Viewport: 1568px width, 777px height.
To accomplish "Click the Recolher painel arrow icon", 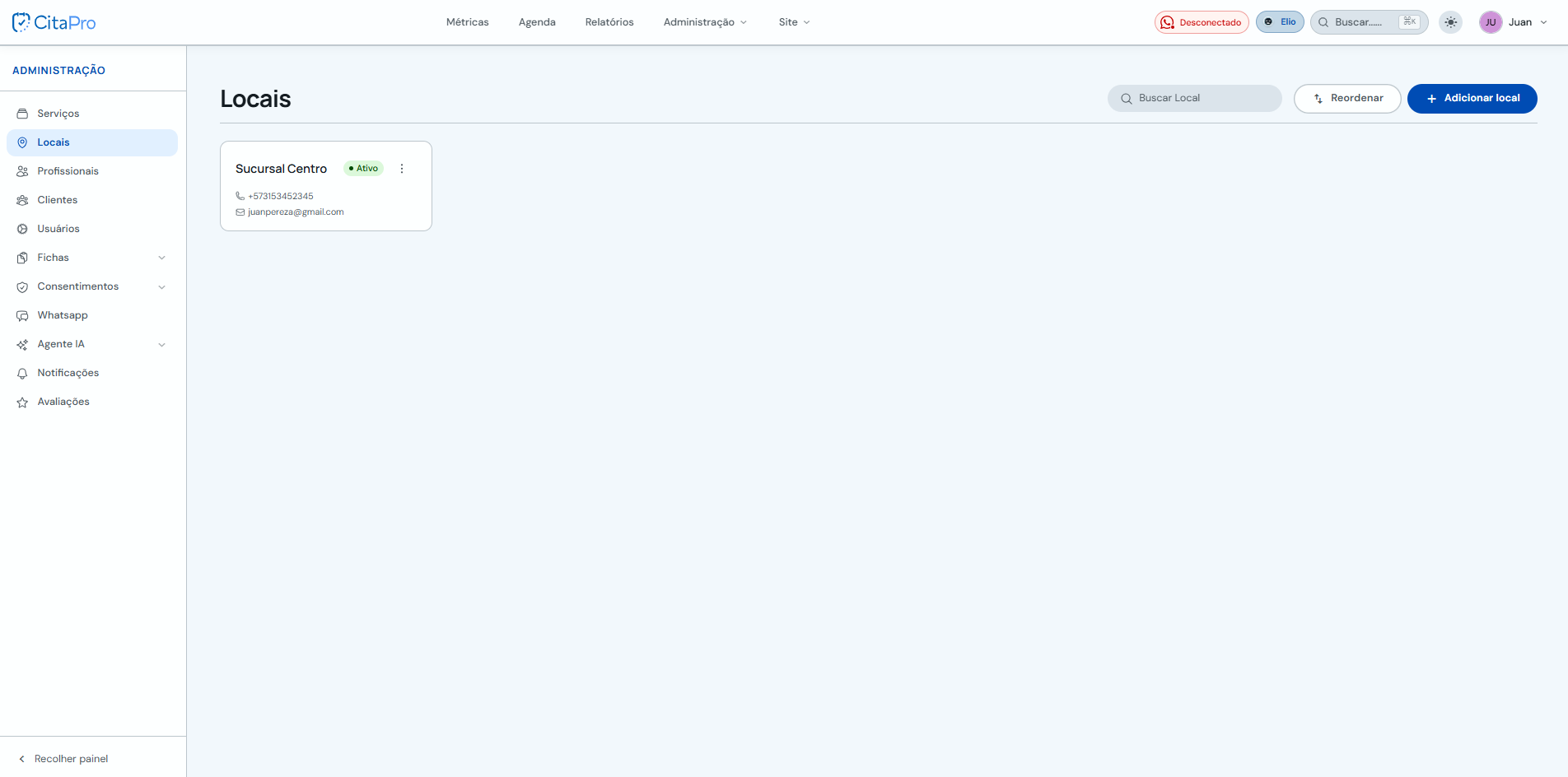I will [x=21, y=759].
